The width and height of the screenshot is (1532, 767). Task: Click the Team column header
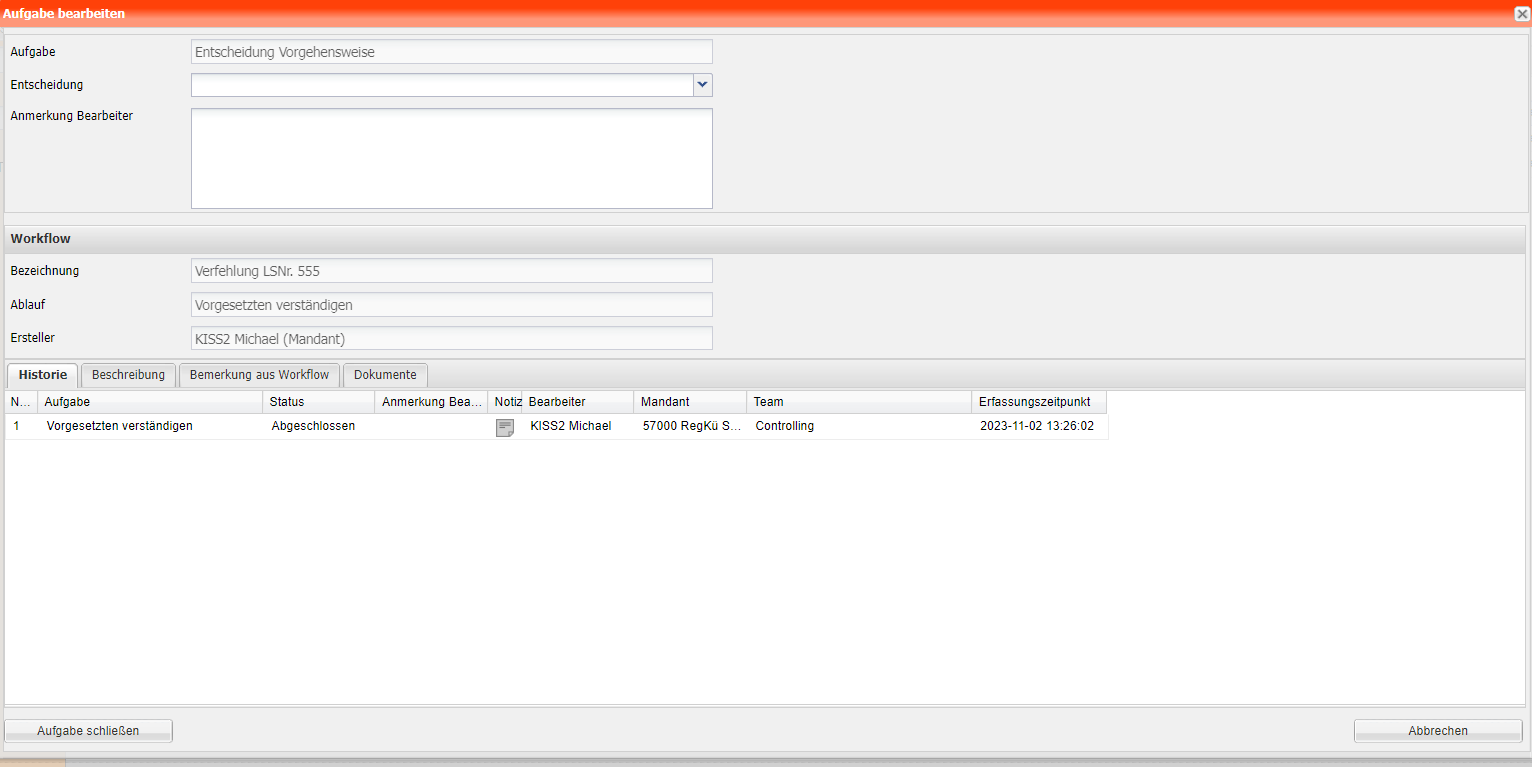(x=858, y=402)
